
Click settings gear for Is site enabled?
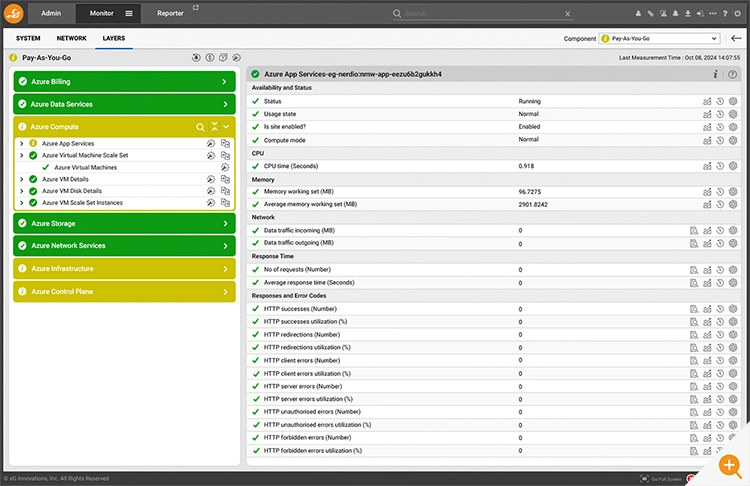[x=733, y=127]
